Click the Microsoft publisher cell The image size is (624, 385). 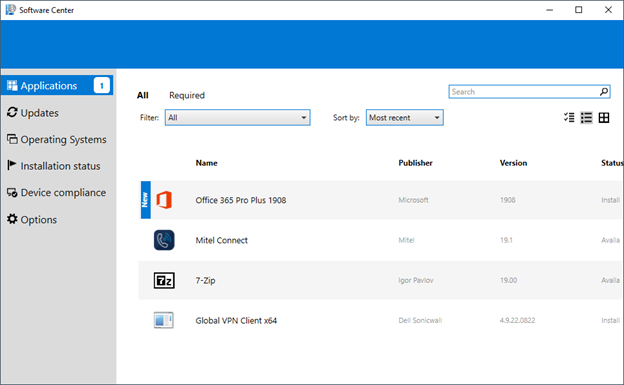(413, 200)
